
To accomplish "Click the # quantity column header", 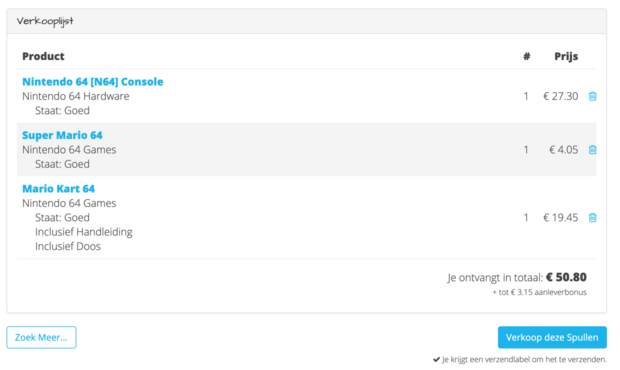I will (526, 56).
